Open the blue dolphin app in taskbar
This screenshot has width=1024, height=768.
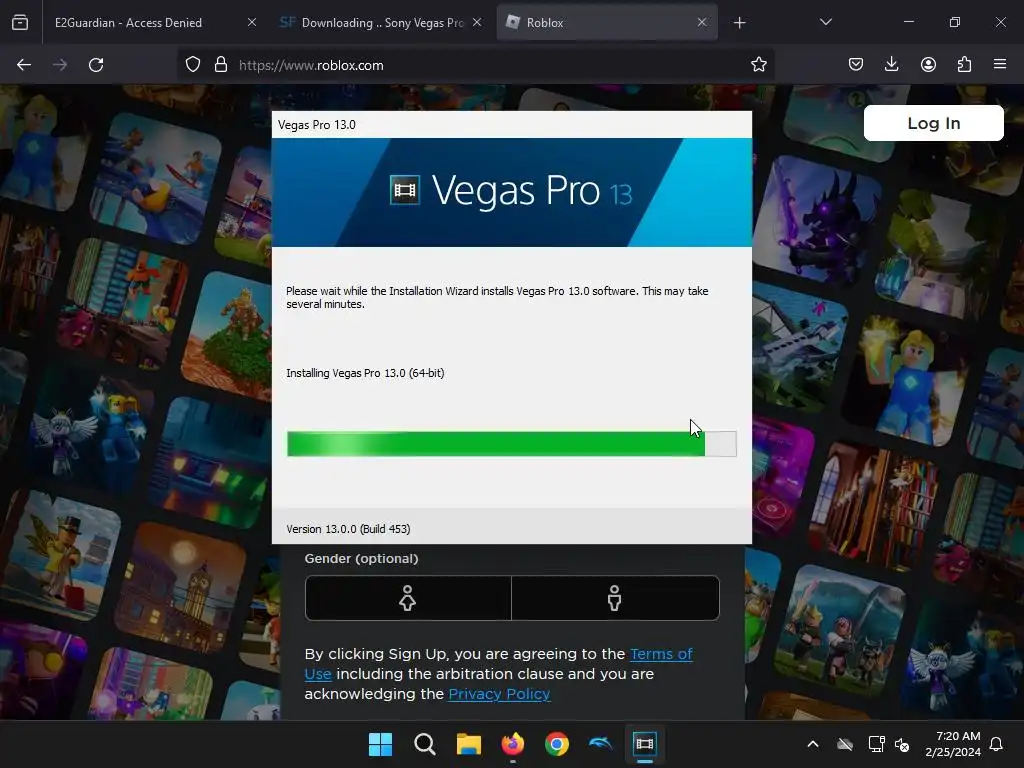[x=600, y=744]
